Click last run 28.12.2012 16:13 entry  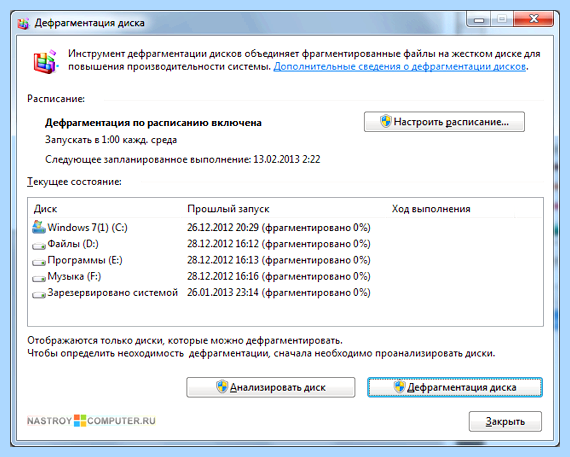[x=279, y=260]
